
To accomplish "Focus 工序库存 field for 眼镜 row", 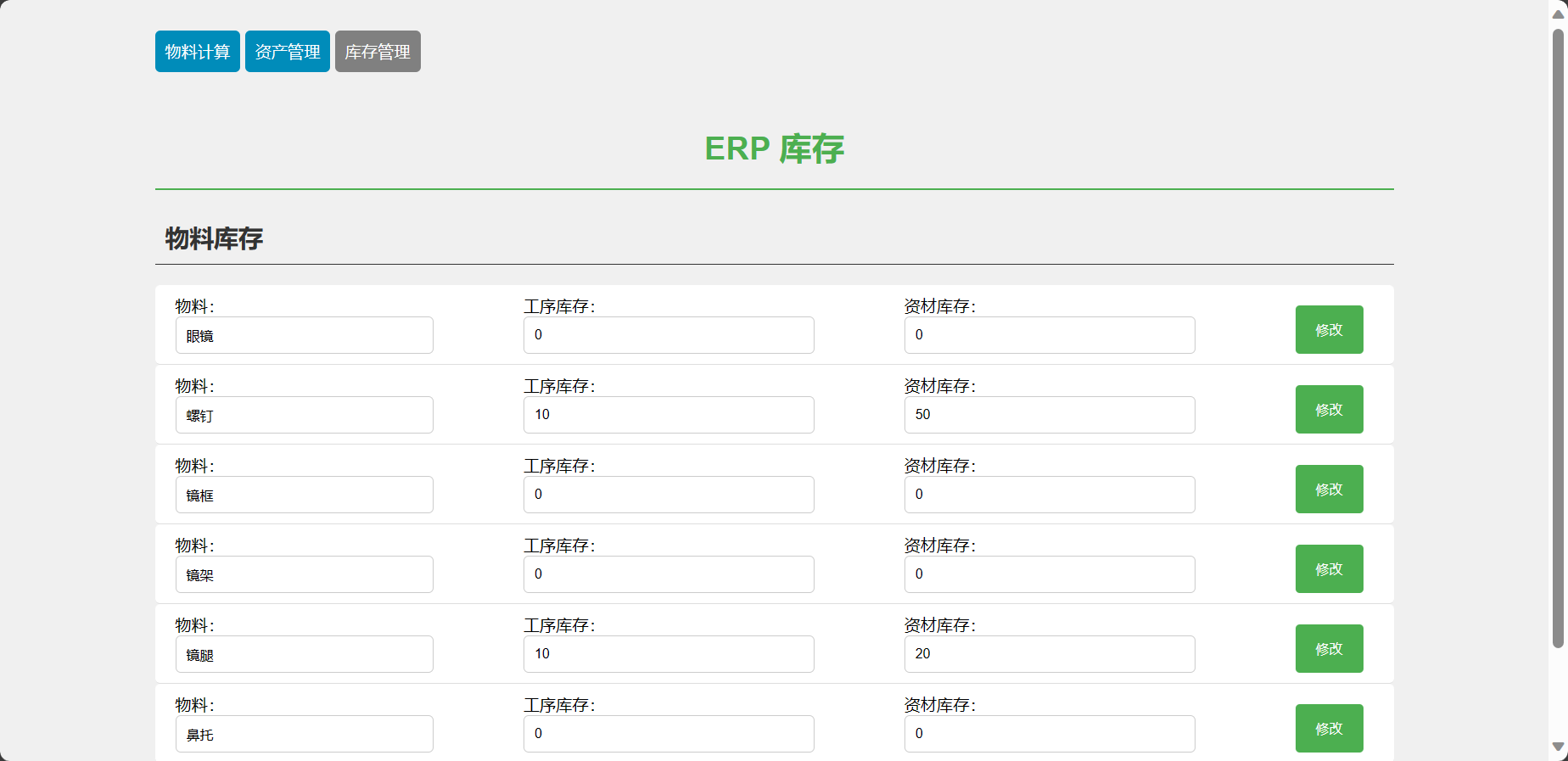I will click(669, 335).
